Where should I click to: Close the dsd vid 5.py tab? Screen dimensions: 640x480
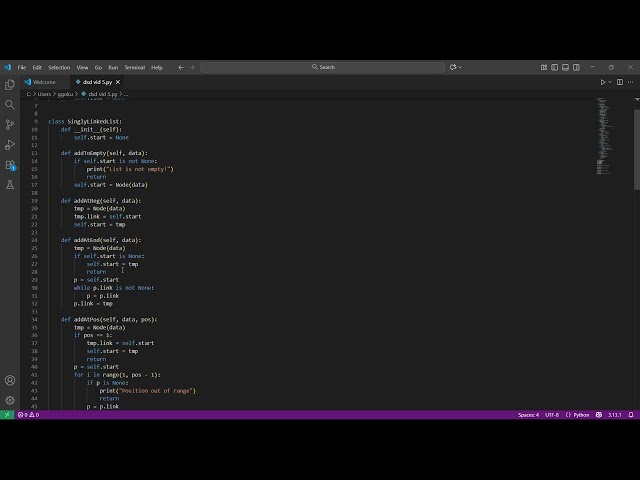pos(118,82)
